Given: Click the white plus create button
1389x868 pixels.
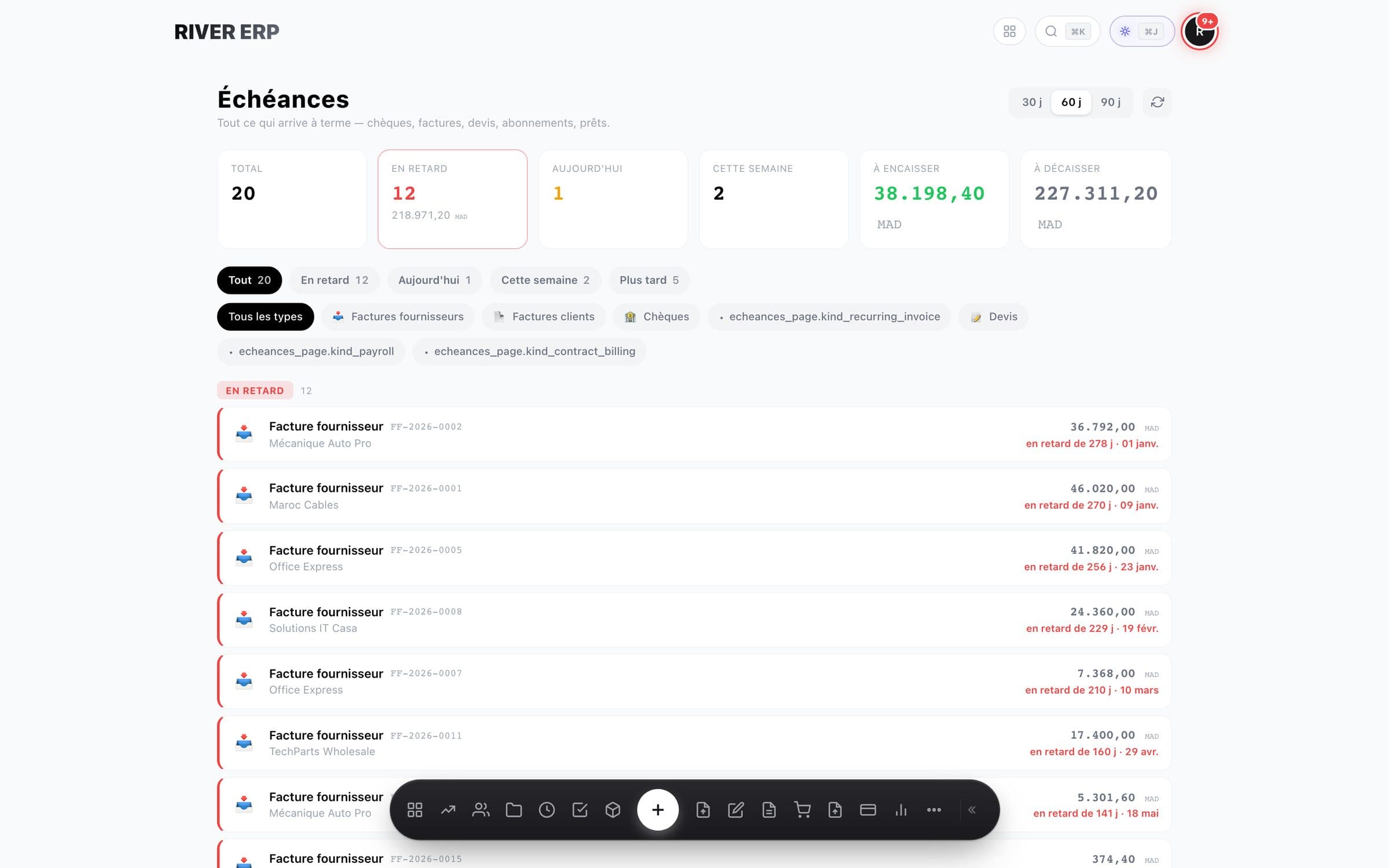Looking at the screenshot, I should [657, 810].
